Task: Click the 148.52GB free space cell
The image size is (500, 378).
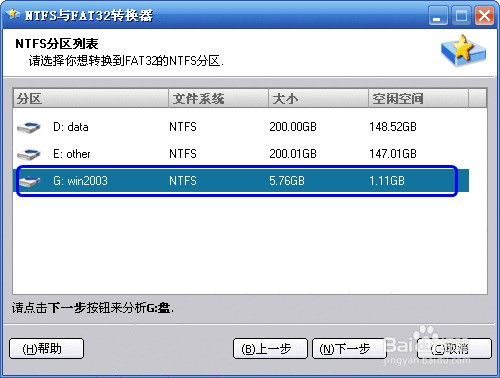Action: pyautogui.click(x=393, y=127)
